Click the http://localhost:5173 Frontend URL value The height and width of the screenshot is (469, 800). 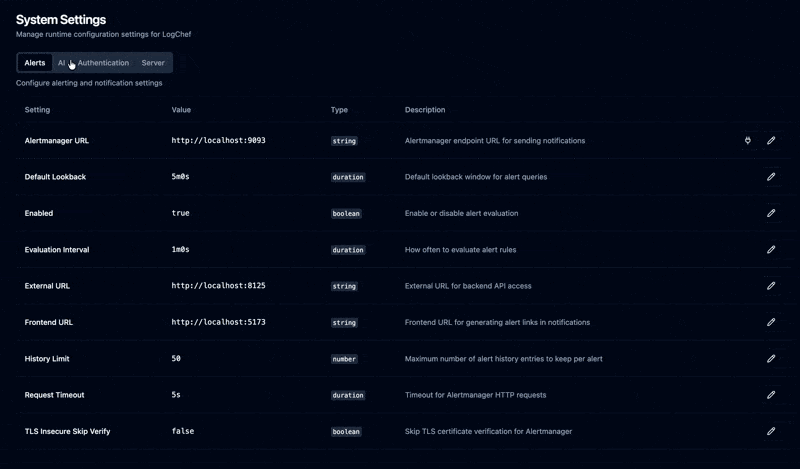click(218, 322)
